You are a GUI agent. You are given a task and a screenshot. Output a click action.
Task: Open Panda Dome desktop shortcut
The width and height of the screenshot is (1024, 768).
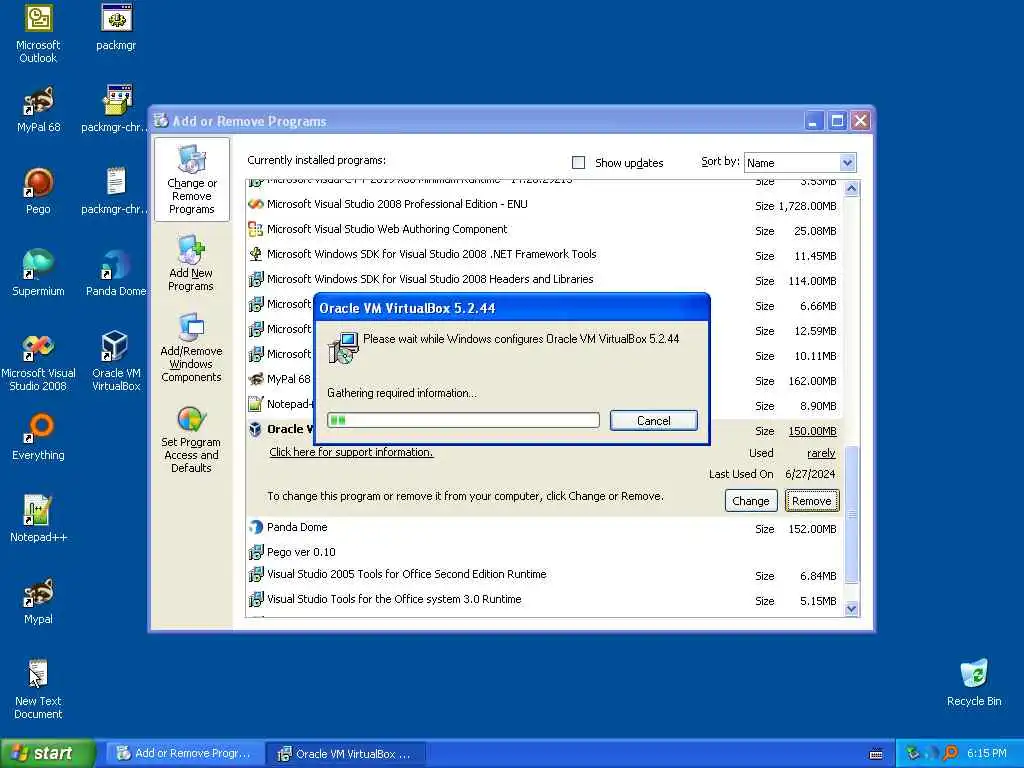116,274
